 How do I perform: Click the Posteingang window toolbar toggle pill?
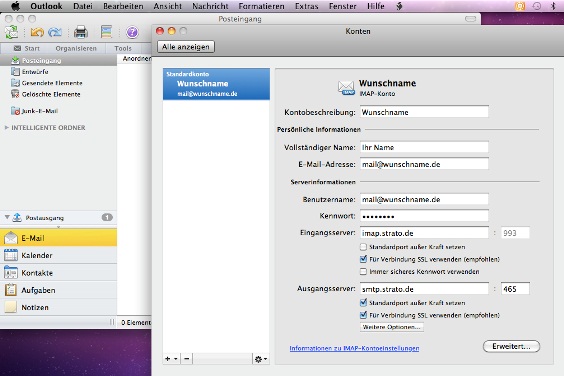tap(470, 19)
